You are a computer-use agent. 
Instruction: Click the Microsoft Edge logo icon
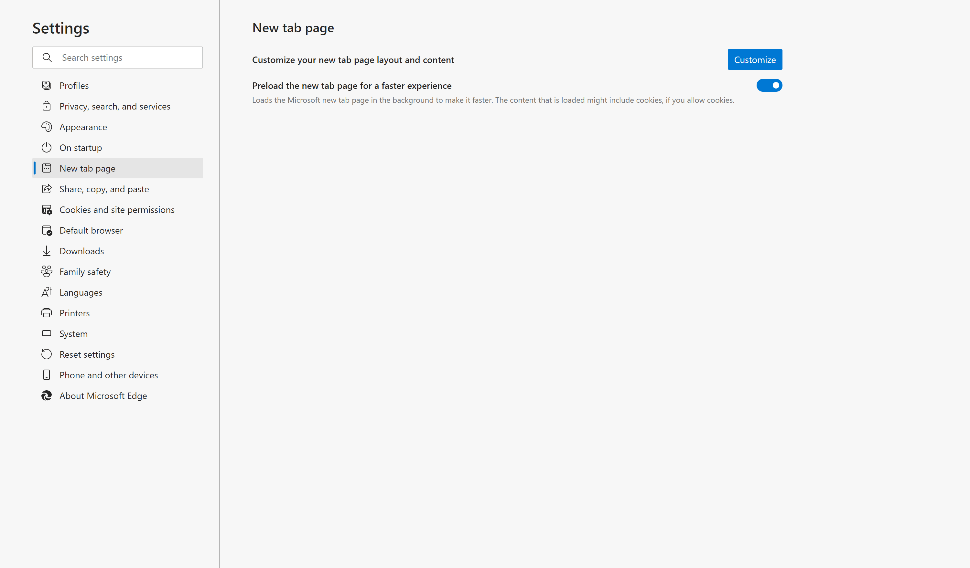(46, 395)
